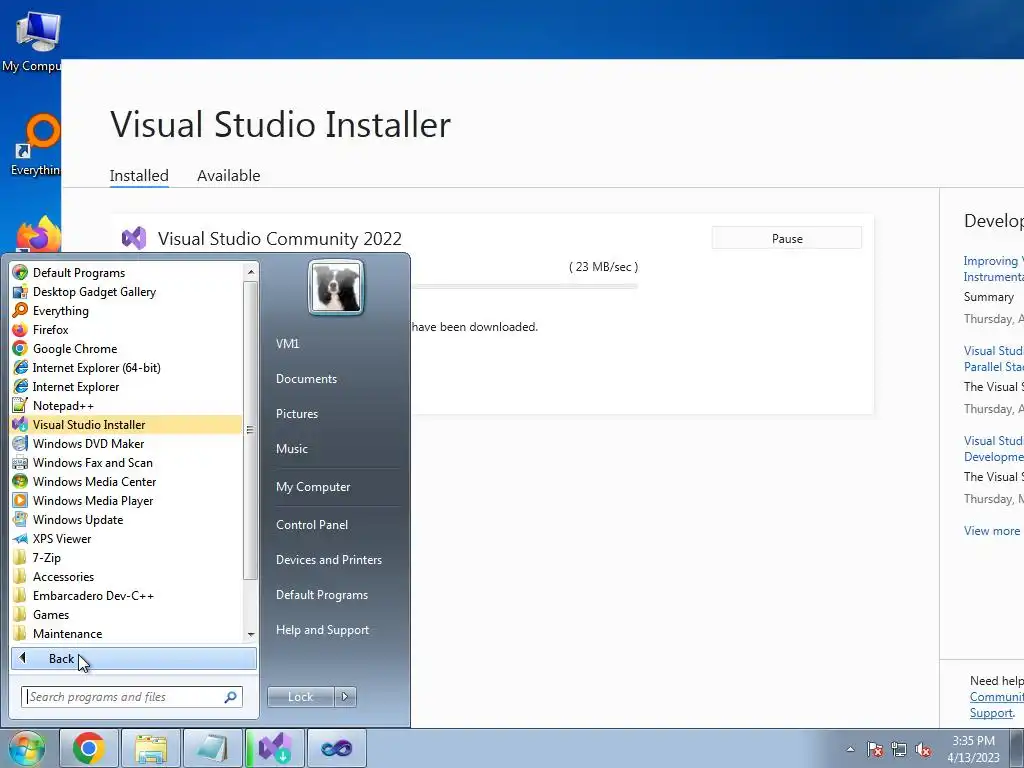Open Help and Support
This screenshot has width=1024, height=768.
pos(323,630)
